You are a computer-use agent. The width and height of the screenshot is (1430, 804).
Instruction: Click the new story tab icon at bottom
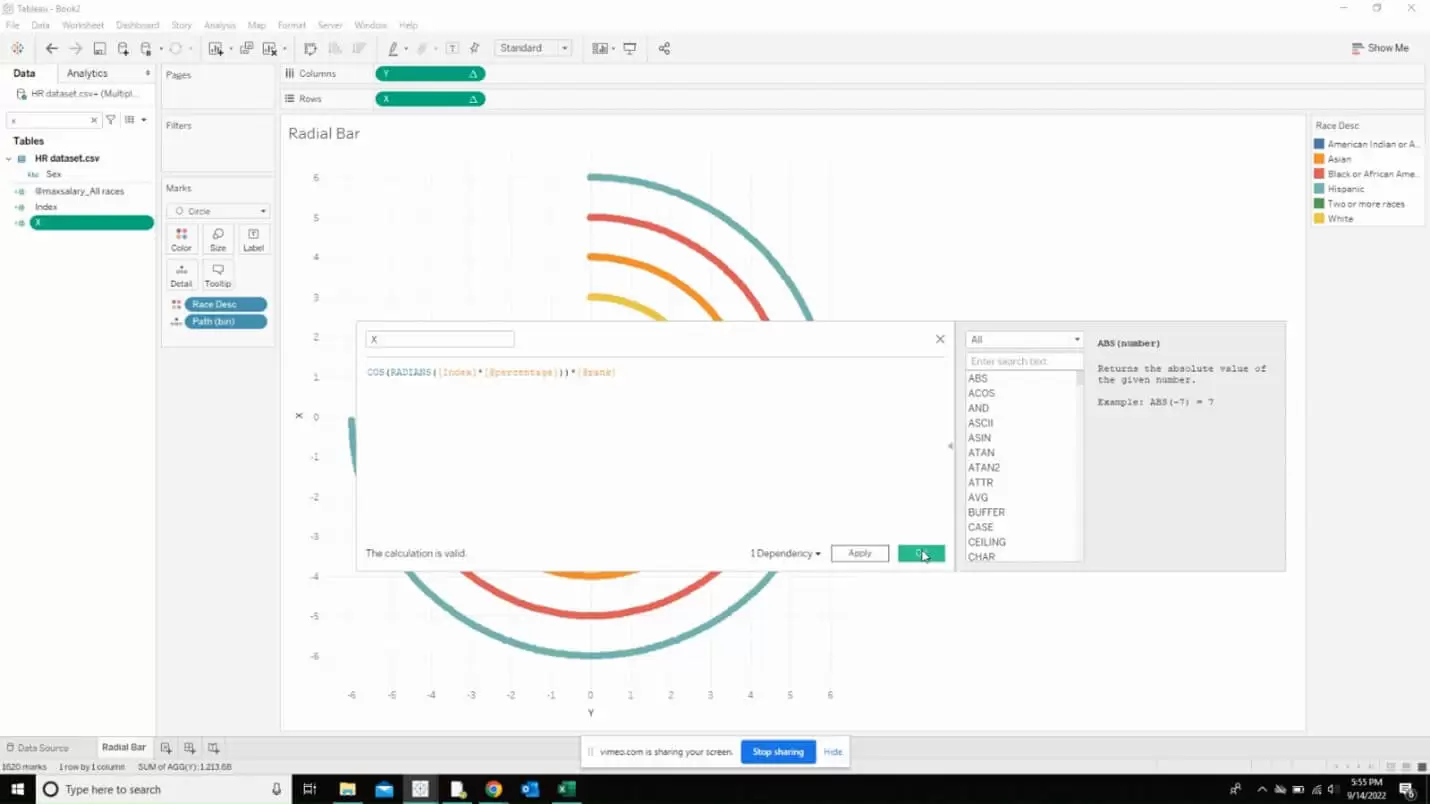pos(213,747)
